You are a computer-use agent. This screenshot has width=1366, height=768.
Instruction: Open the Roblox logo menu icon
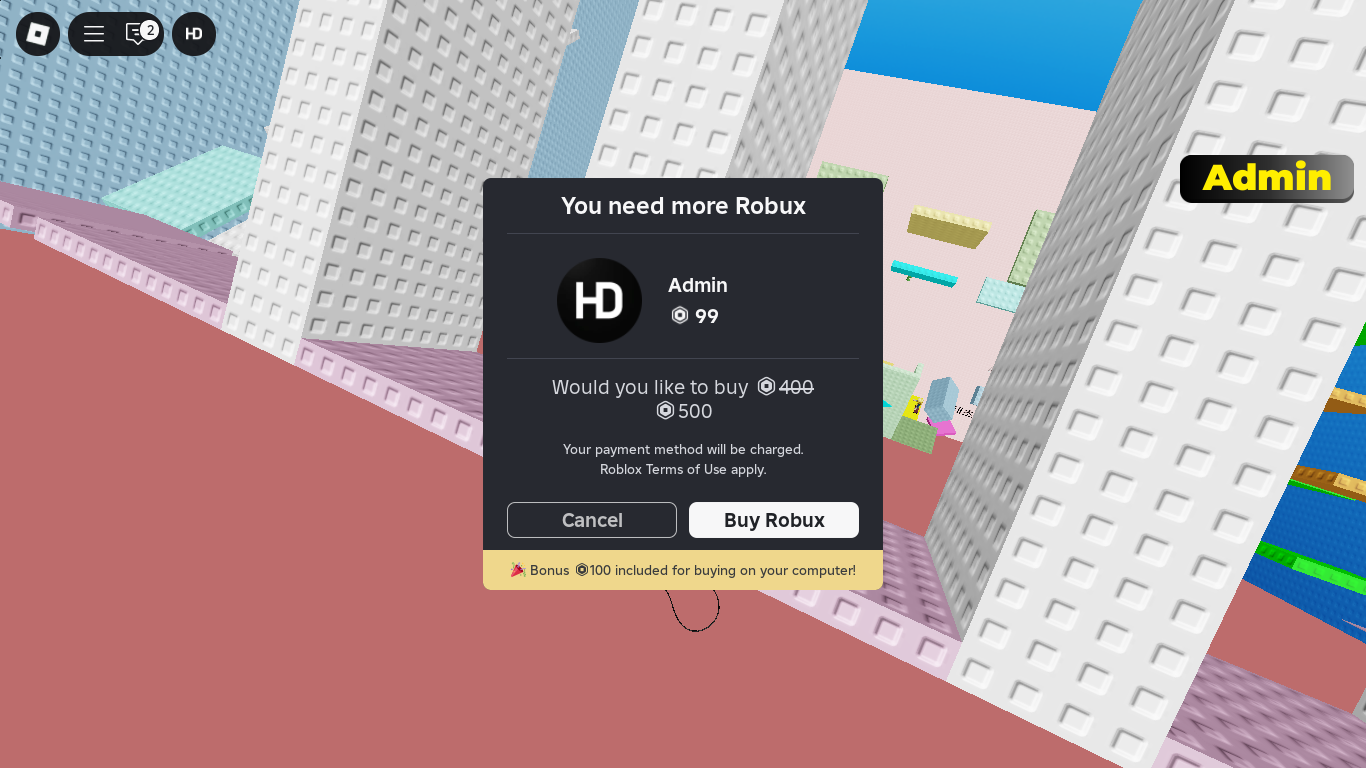point(37,33)
